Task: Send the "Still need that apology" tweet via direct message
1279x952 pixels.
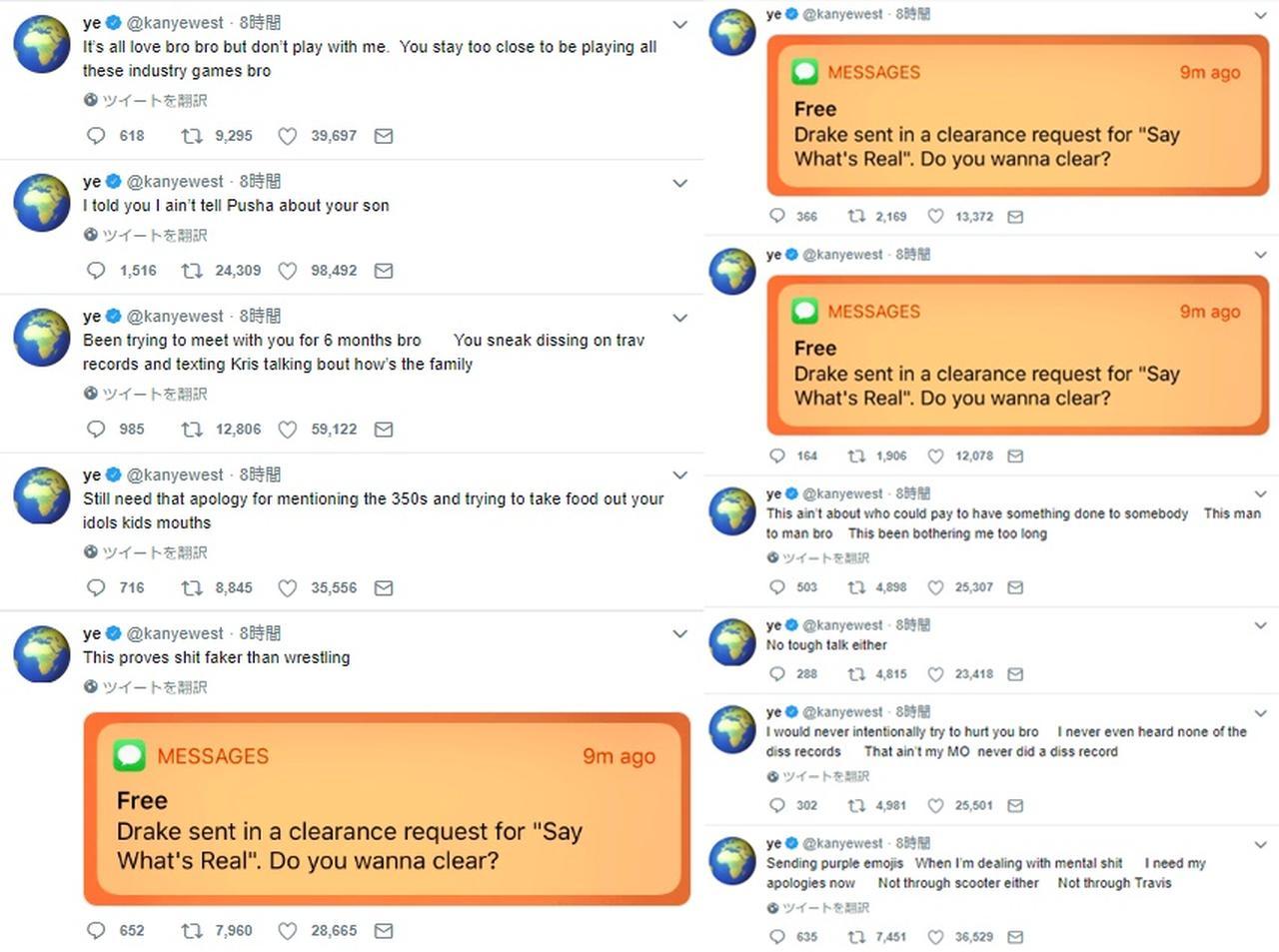Action: tap(384, 588)
